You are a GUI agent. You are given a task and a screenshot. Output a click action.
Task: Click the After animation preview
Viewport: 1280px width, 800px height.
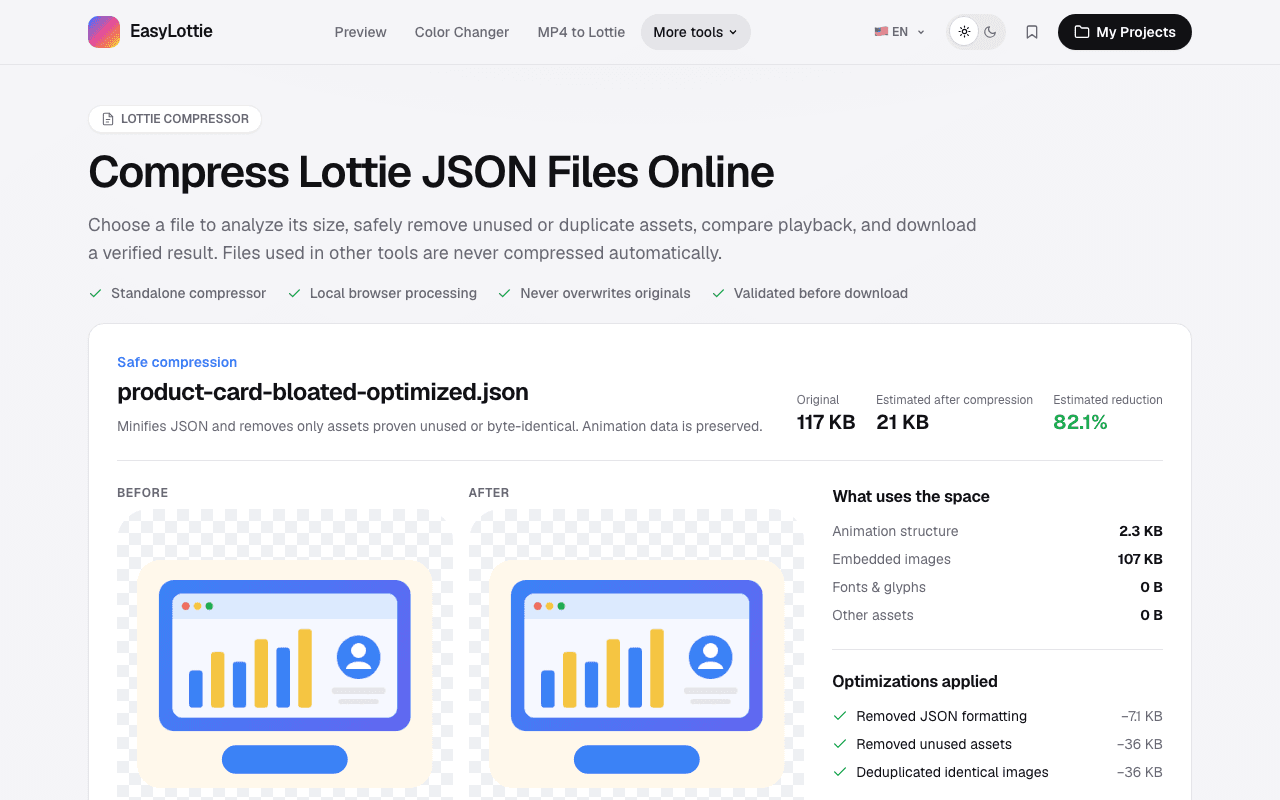click(x=636, y=655)
